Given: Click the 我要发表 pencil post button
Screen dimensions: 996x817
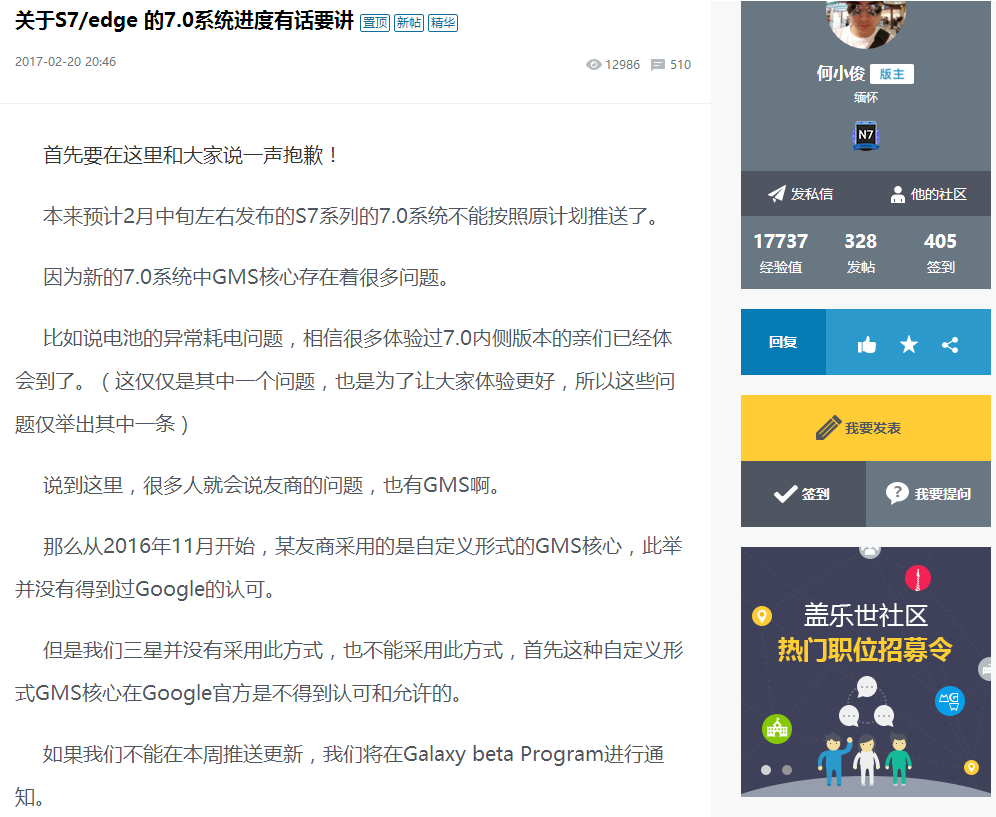Looking at the screenshot, I should [x=866, y=428].
